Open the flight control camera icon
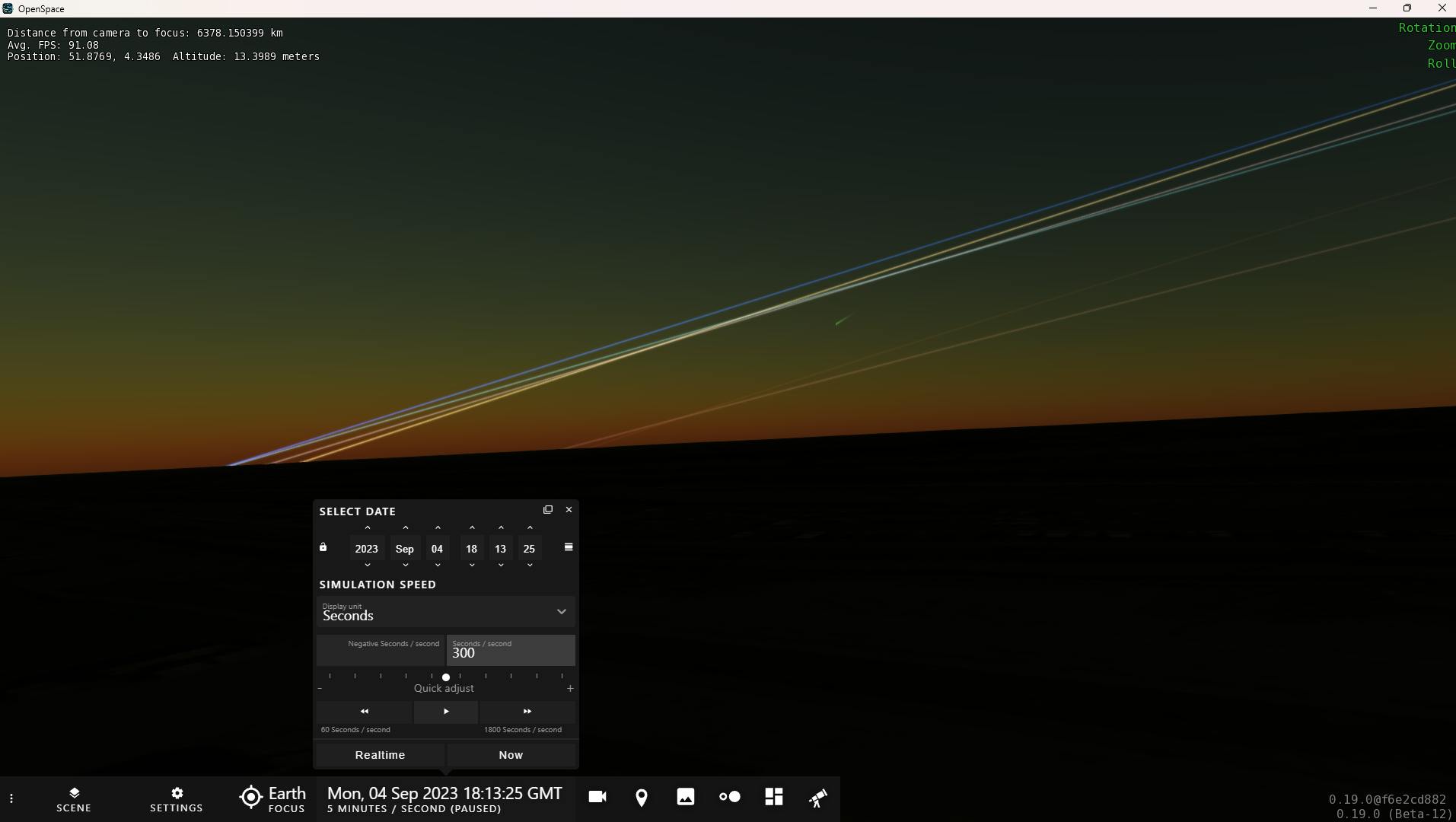This screenshot has height=822, width=1456. pyautogui.click(x=597, y=797)
